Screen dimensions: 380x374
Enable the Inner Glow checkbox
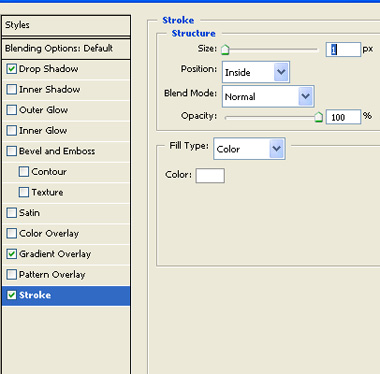point(12,130)
